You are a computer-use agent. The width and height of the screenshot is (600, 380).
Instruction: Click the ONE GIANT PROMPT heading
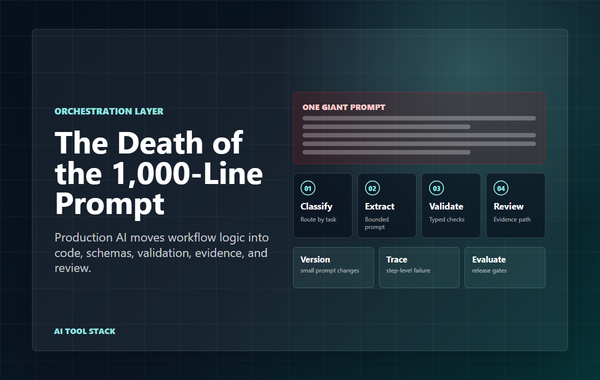pyautogui.click(x=344, y=108)
